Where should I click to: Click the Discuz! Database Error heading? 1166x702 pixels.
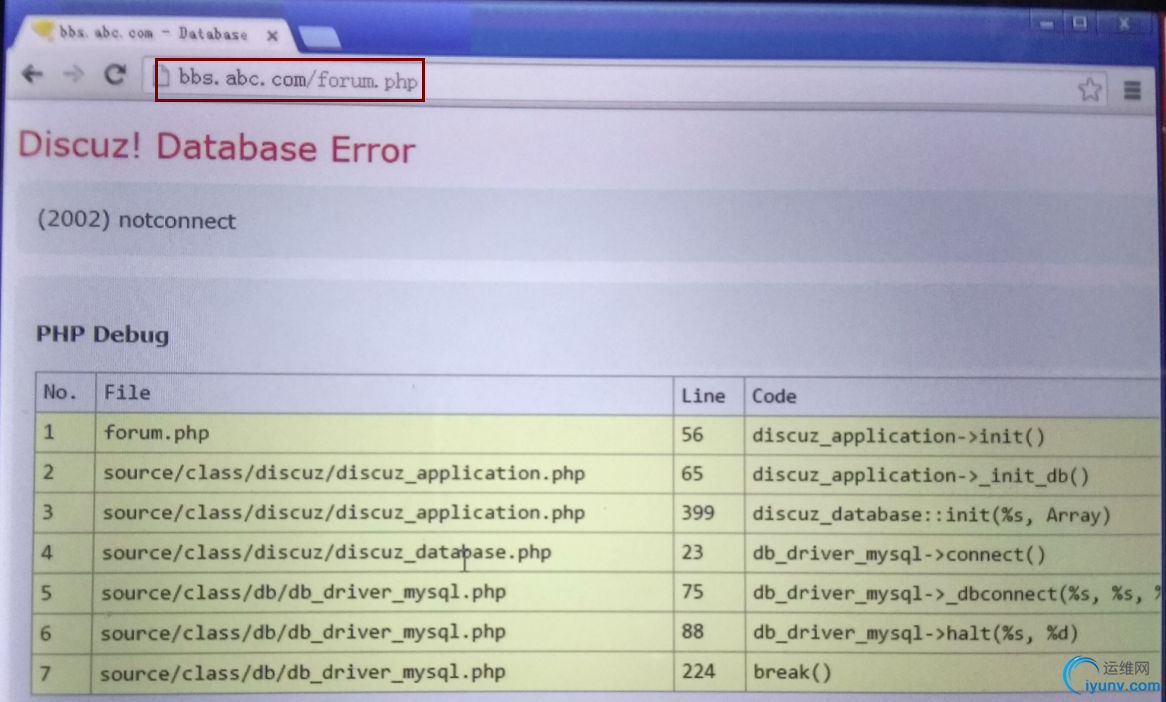[x=216, y=146]
